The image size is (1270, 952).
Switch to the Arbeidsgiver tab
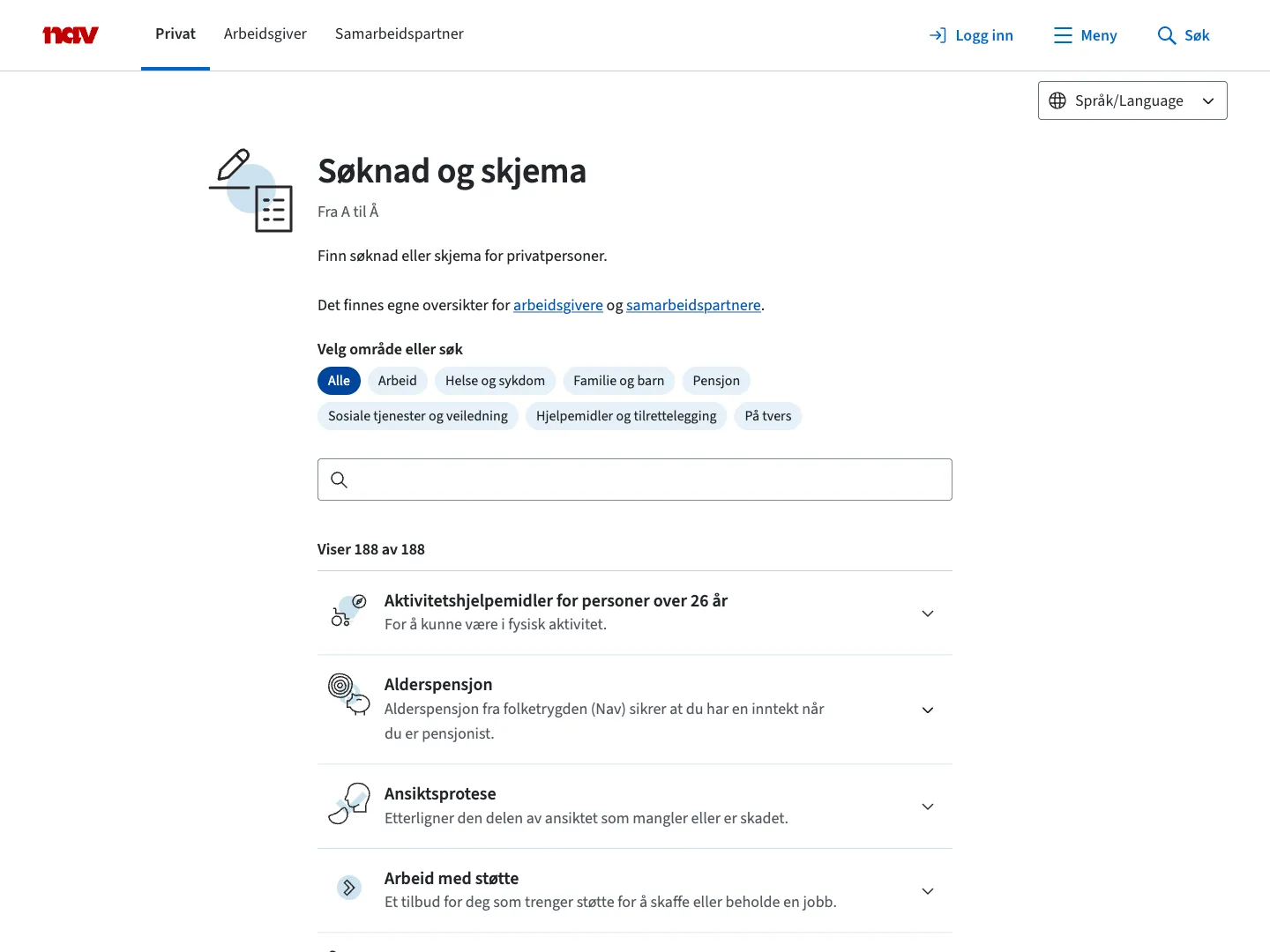click(x=265, y=34)
